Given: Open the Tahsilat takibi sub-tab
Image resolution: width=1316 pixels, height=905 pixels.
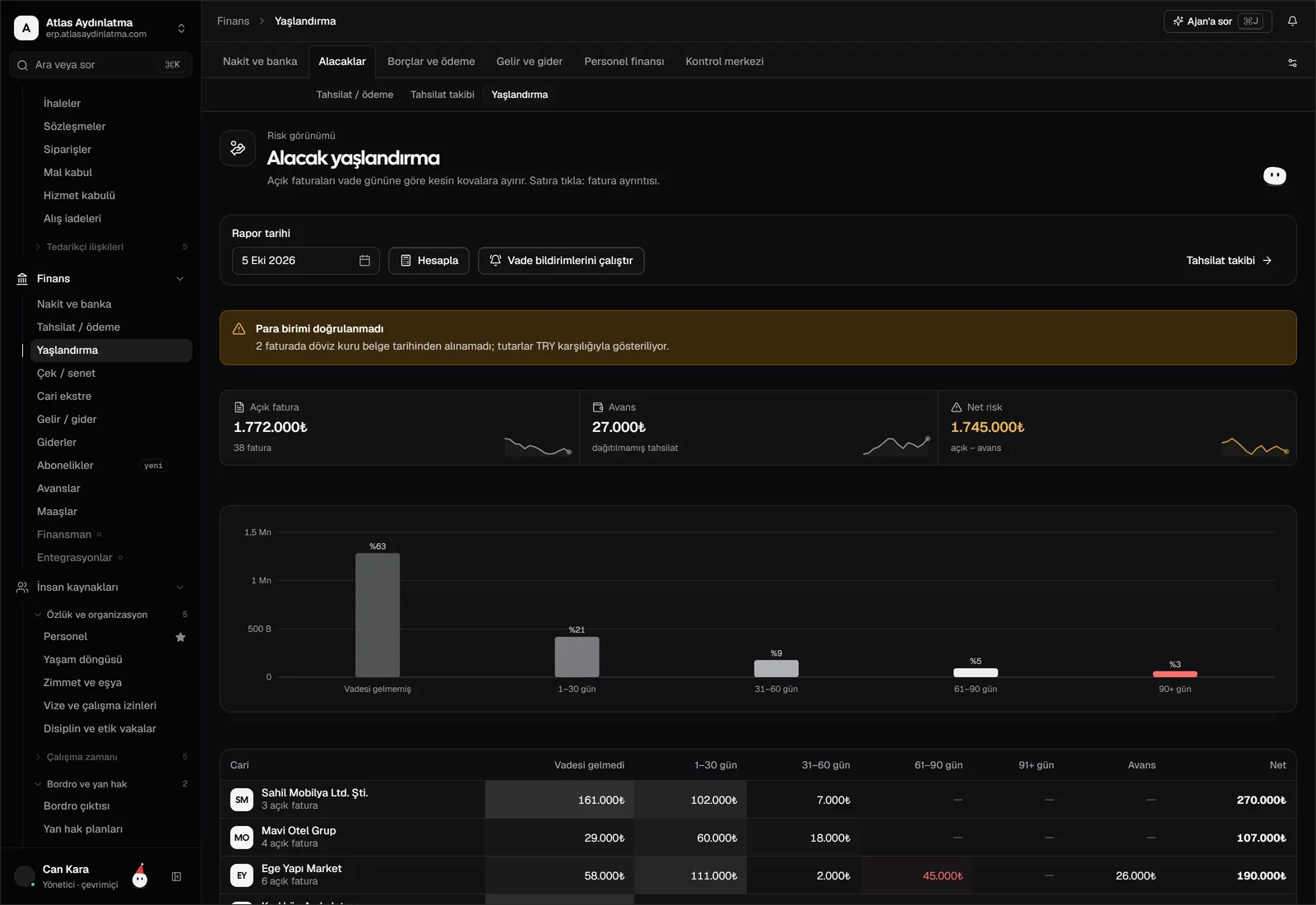Looking at the screenshot, I should click(443, 95).
